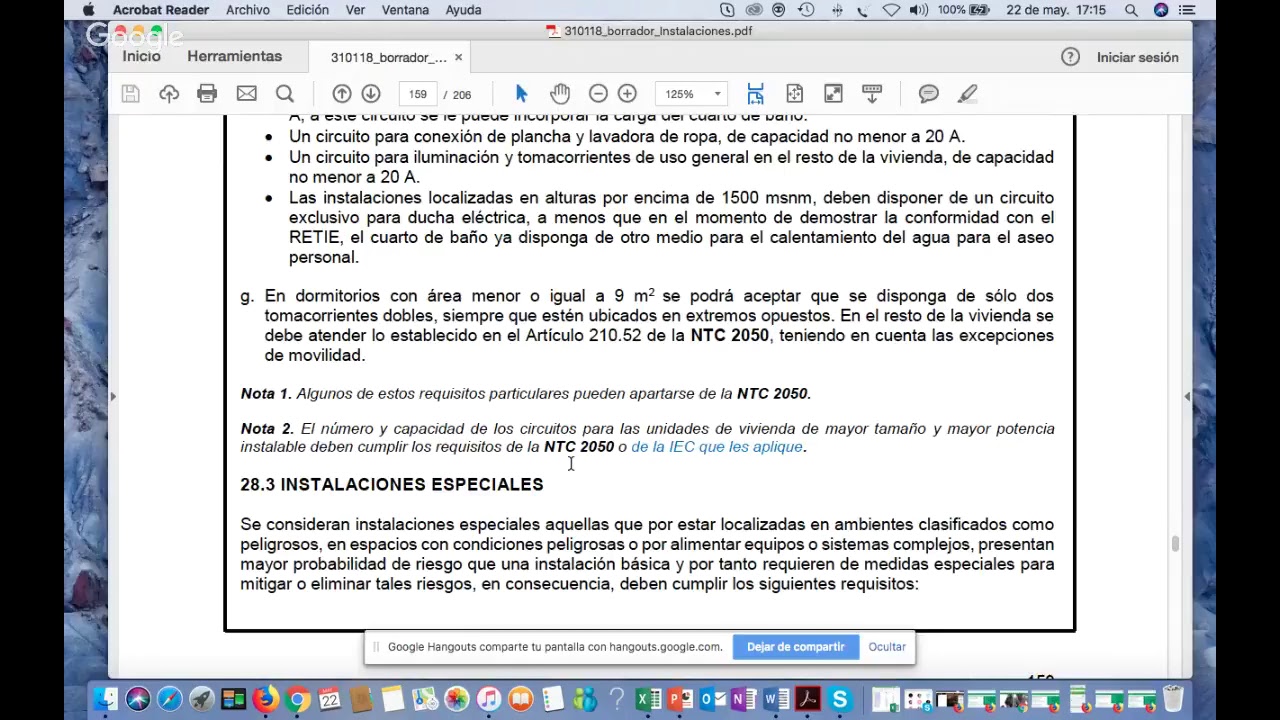
Task: Click the upload to cloud icon
Action: (169, 93)
